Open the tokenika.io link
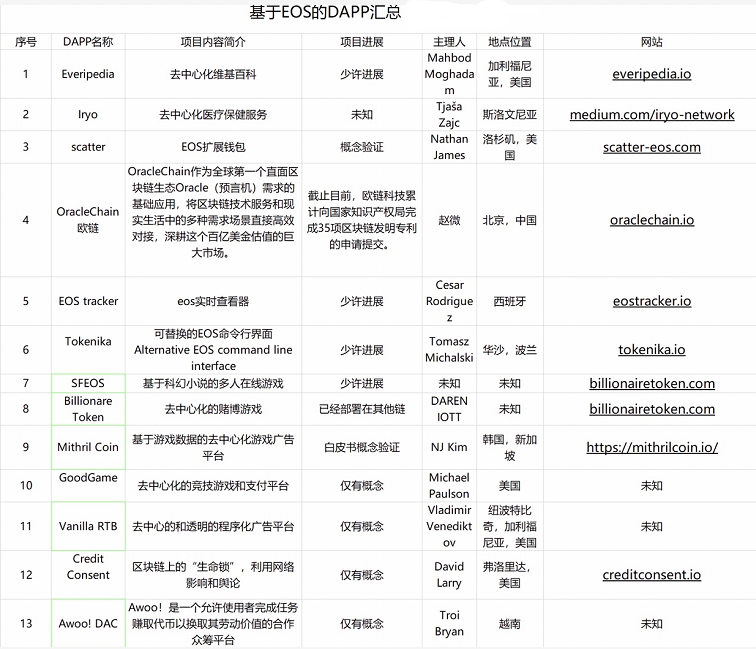Screen dimensions: 756x649 point(651,349)
